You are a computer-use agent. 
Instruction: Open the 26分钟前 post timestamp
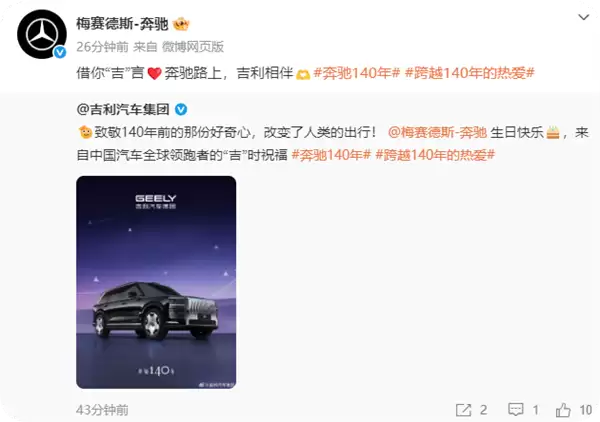click(x=102, y=47)
